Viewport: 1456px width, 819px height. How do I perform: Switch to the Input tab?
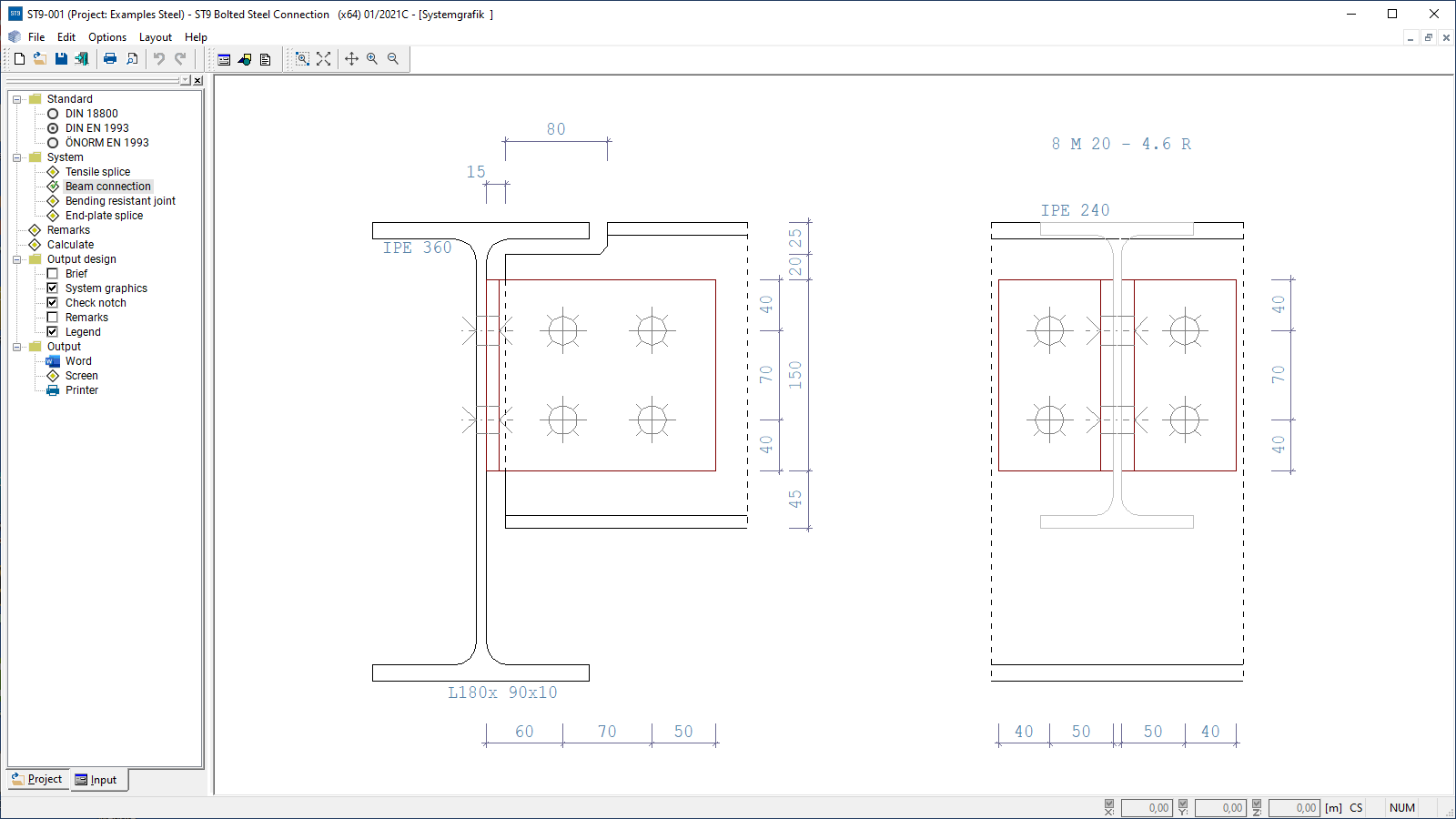click(99, 780)
